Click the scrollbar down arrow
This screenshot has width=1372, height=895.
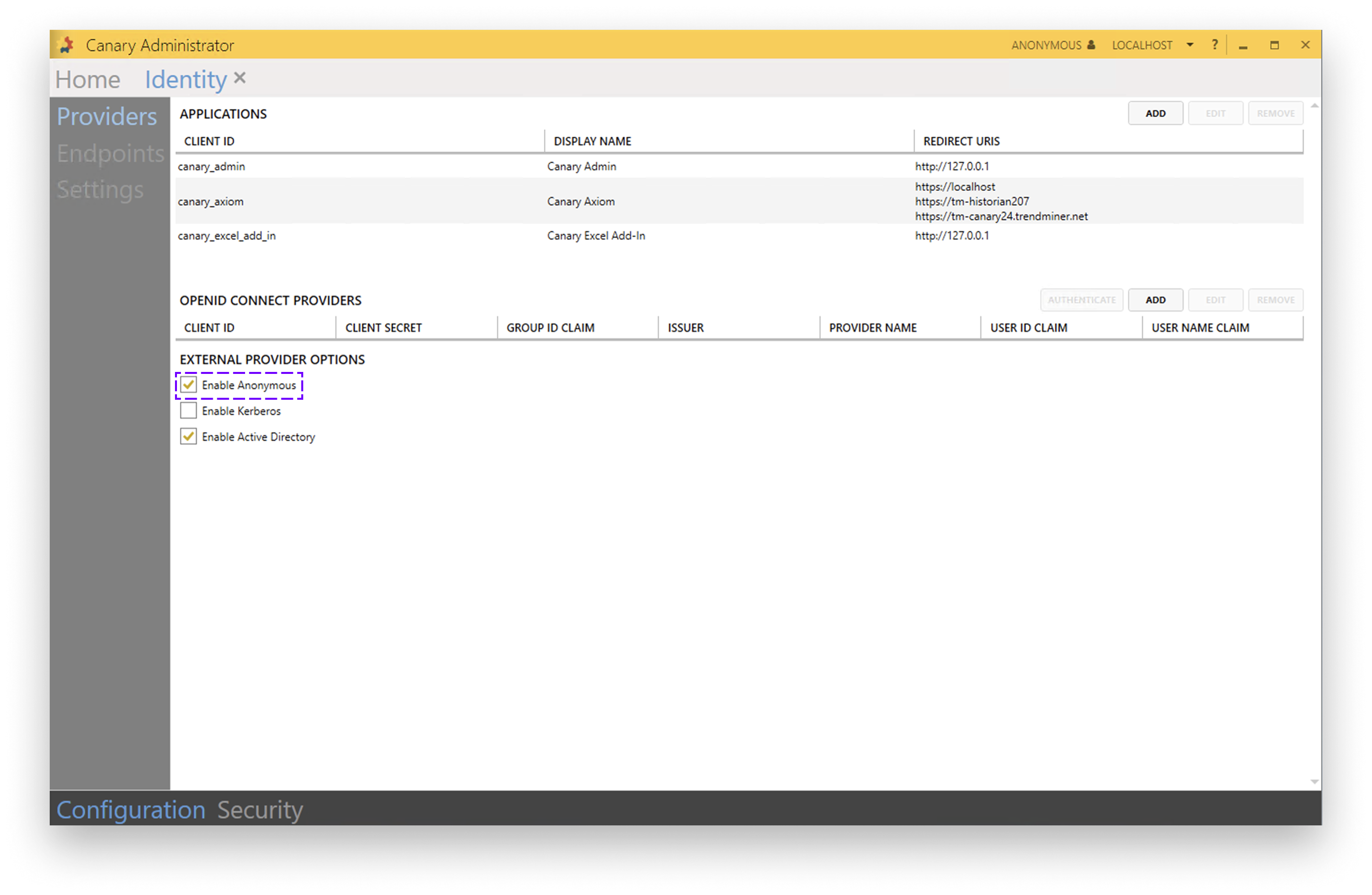pyautogui.click(x=1314, y=782)
